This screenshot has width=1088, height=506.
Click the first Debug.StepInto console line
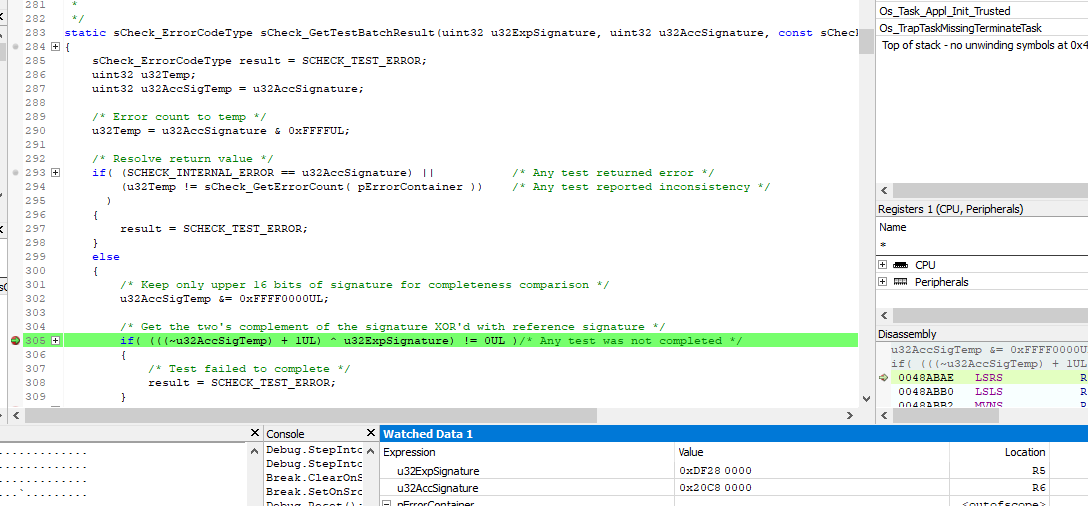[314, 449]
